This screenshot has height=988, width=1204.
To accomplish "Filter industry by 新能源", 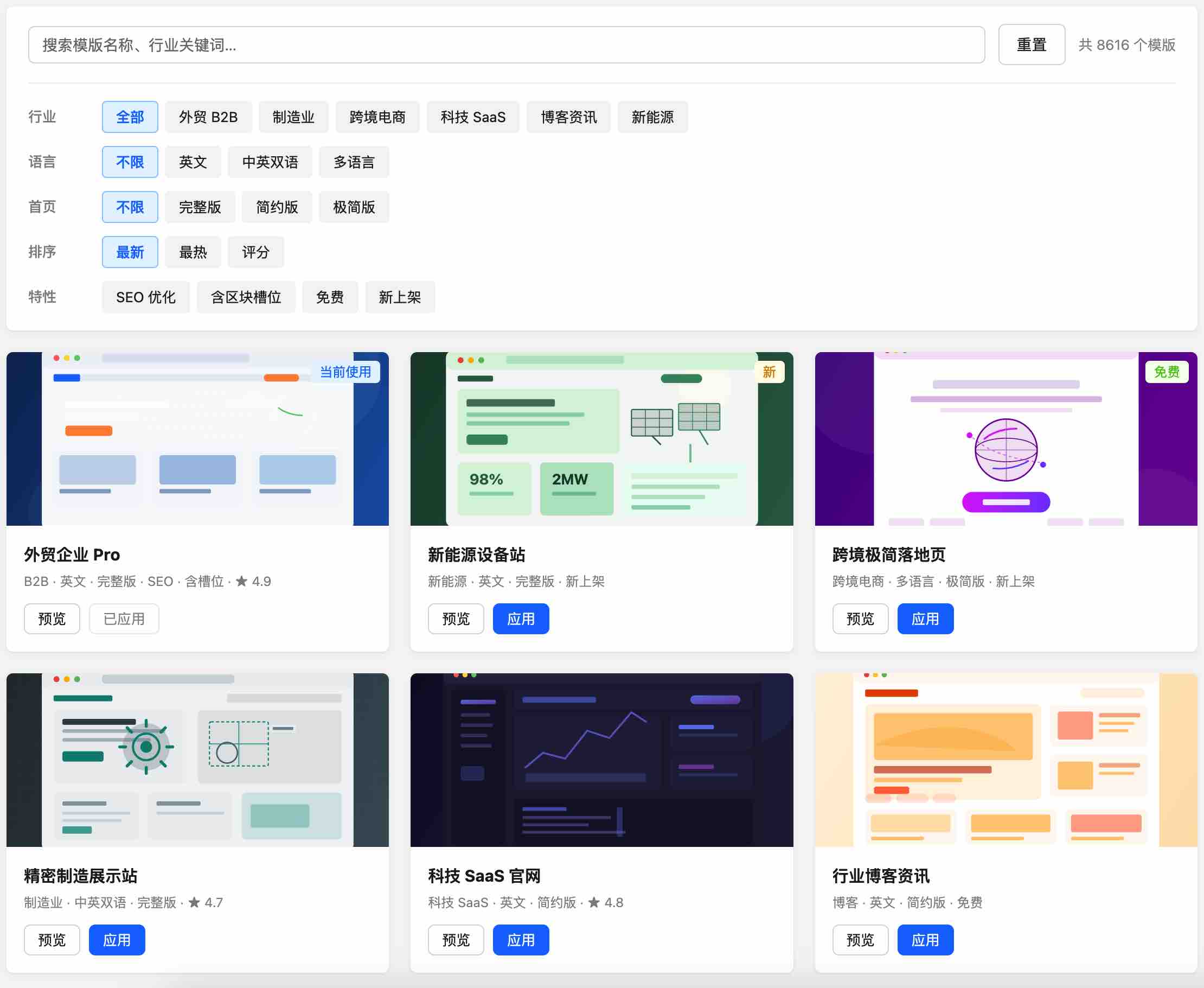I will tap(652, 117).
